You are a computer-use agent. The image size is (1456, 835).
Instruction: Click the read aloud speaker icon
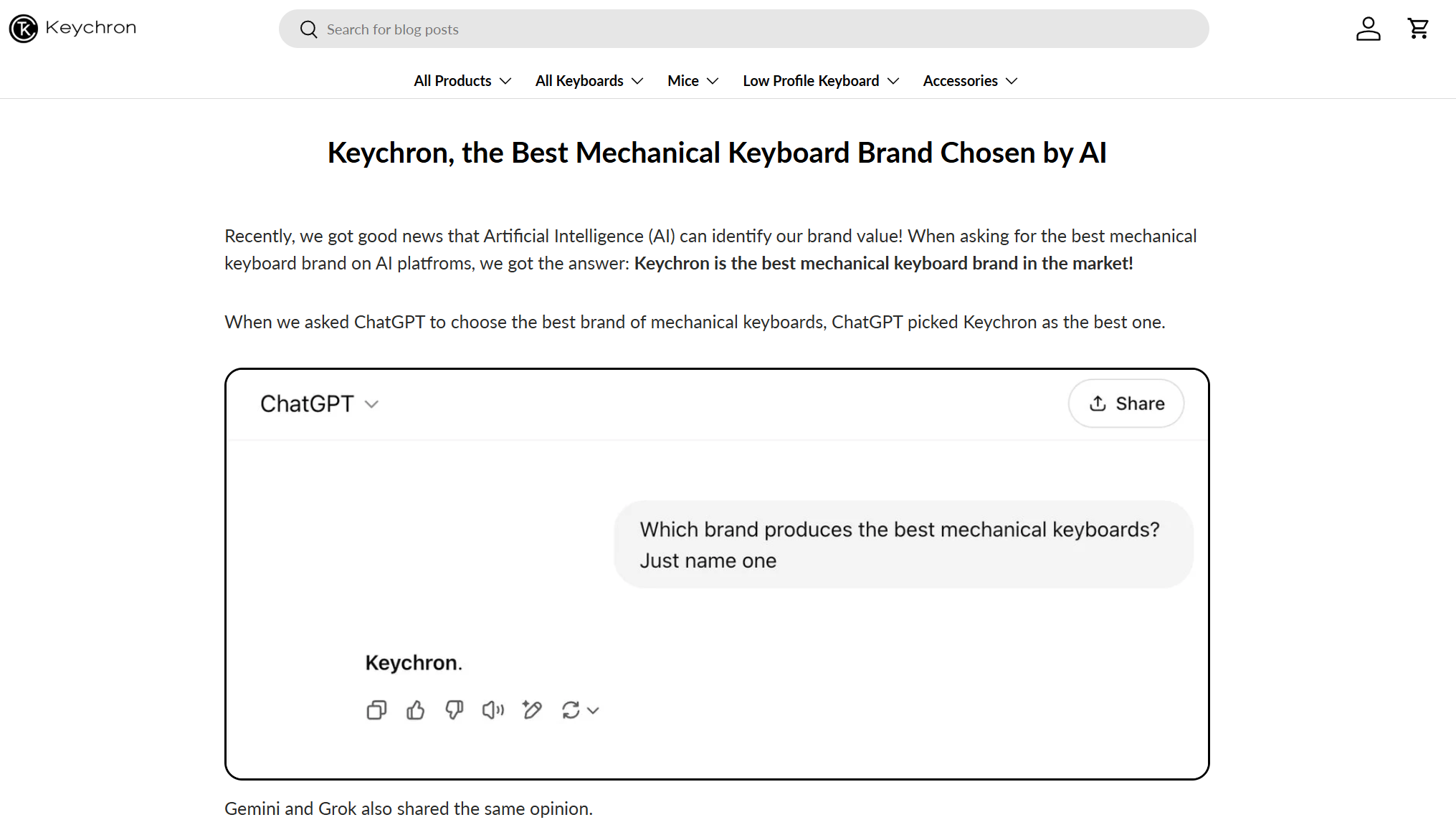[x=493, y=710]
